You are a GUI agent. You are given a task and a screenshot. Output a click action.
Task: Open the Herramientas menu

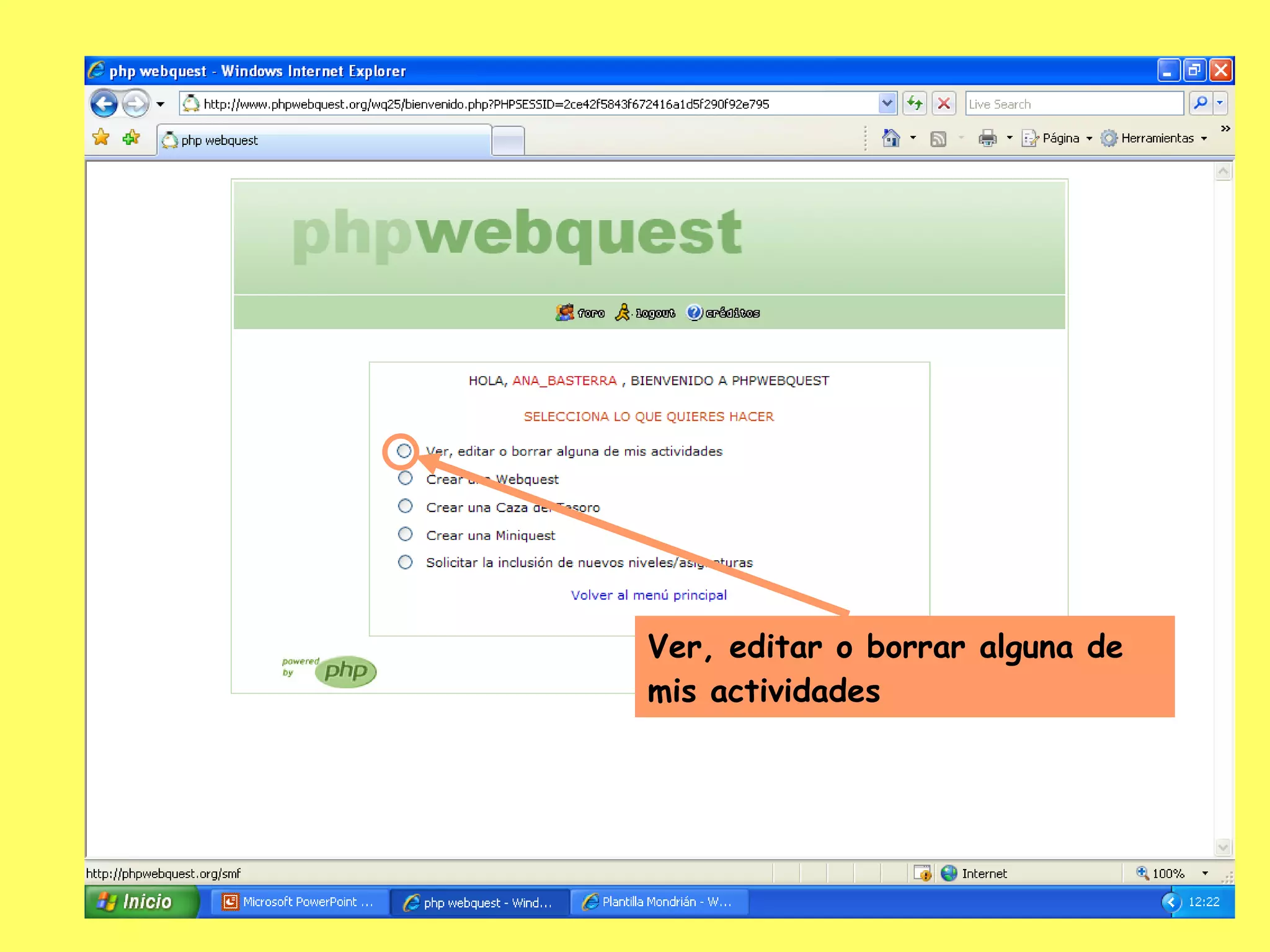[x=1155, y=138]
